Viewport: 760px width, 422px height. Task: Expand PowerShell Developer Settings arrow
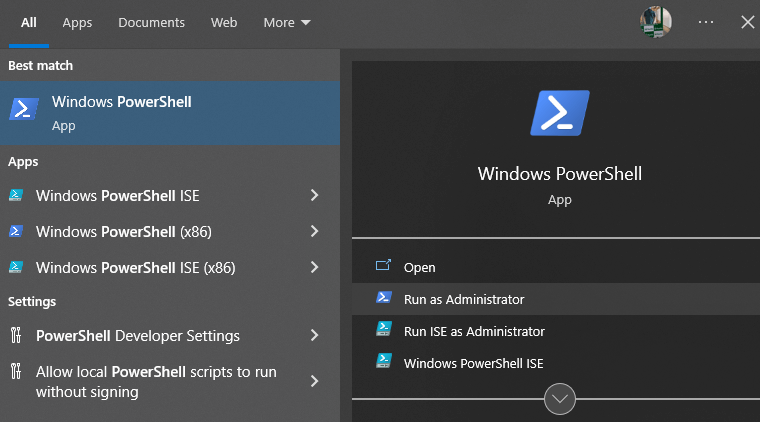pyautogui.click(x=315, y=335)
